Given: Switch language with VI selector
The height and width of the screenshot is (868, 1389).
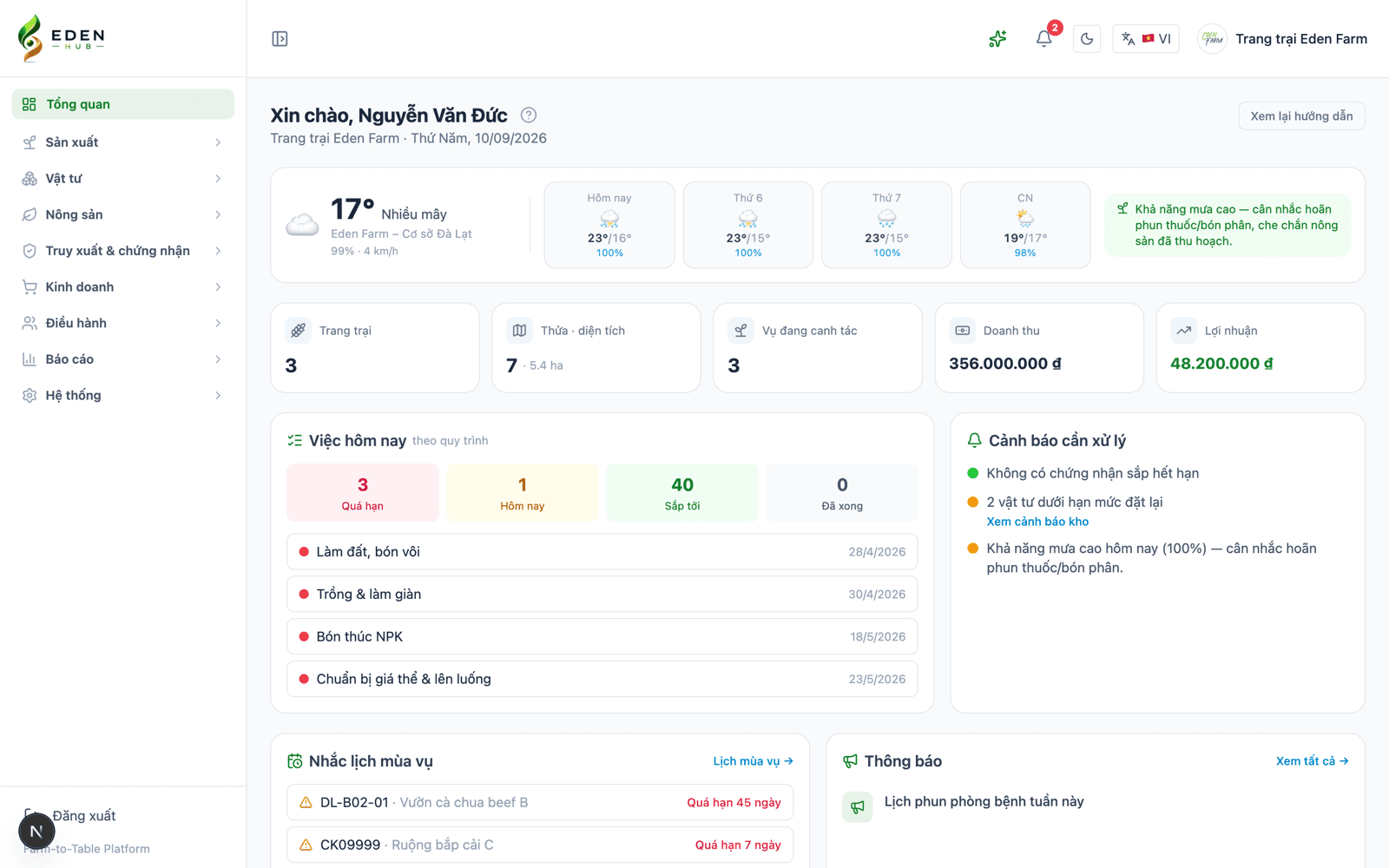Looking at the screenshot, I should [1146, 39].
